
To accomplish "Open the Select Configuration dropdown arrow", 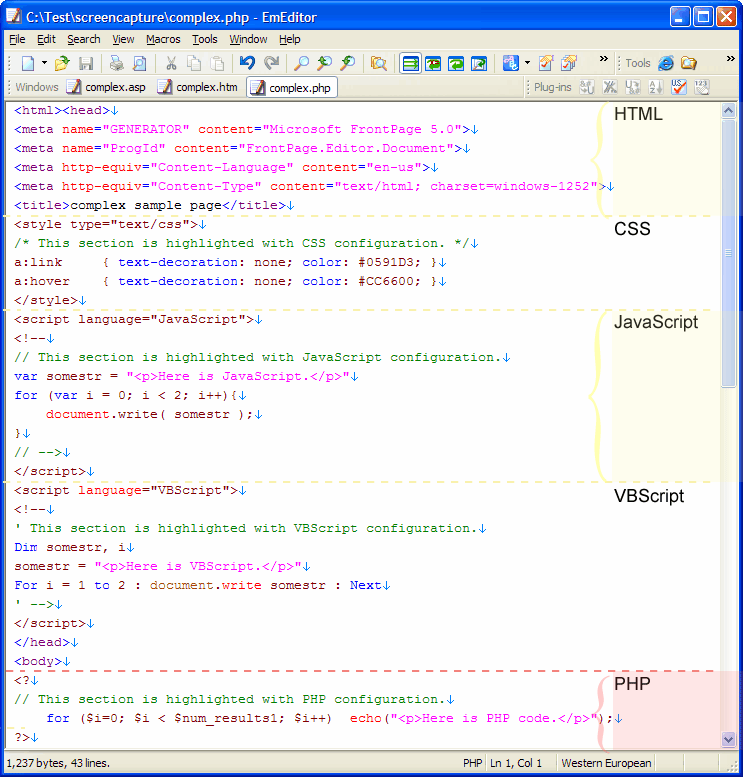I will point(527,63).
